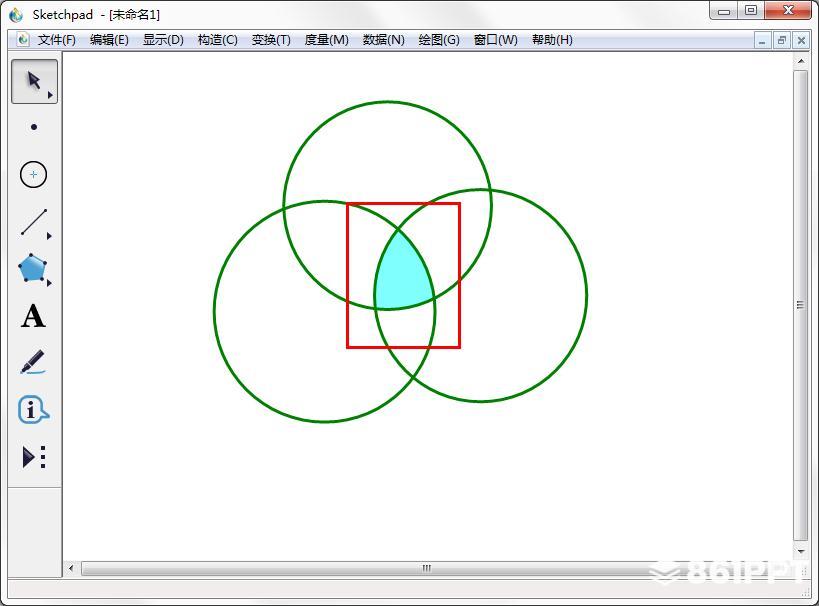Click the vertical scrollbar up arrow
Image resolution: width=819 pixels, height=606 pixels.
pos(801,62)
